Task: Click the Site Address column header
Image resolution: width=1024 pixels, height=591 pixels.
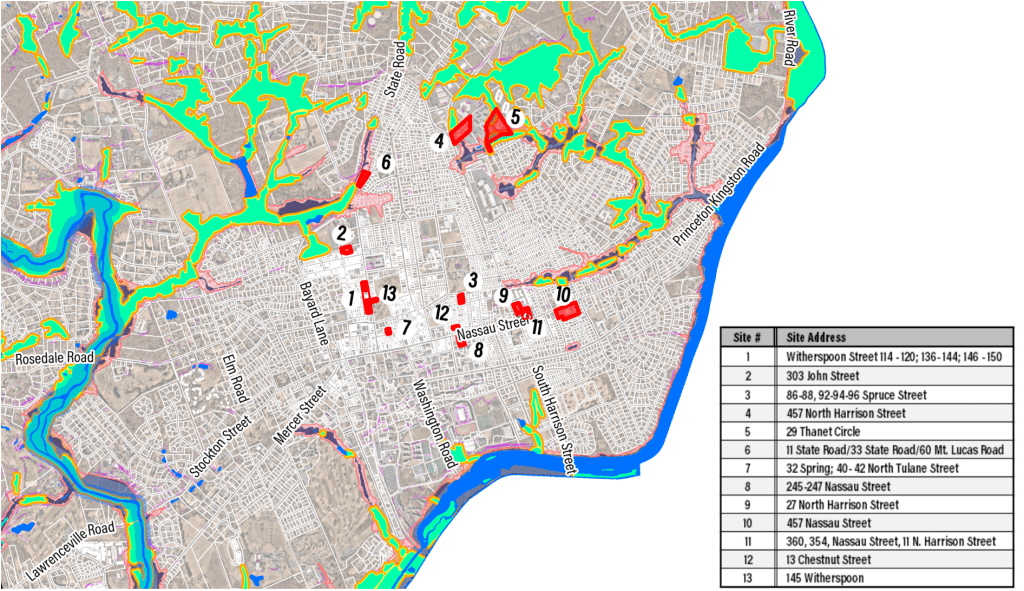Action: coord(816,337)
